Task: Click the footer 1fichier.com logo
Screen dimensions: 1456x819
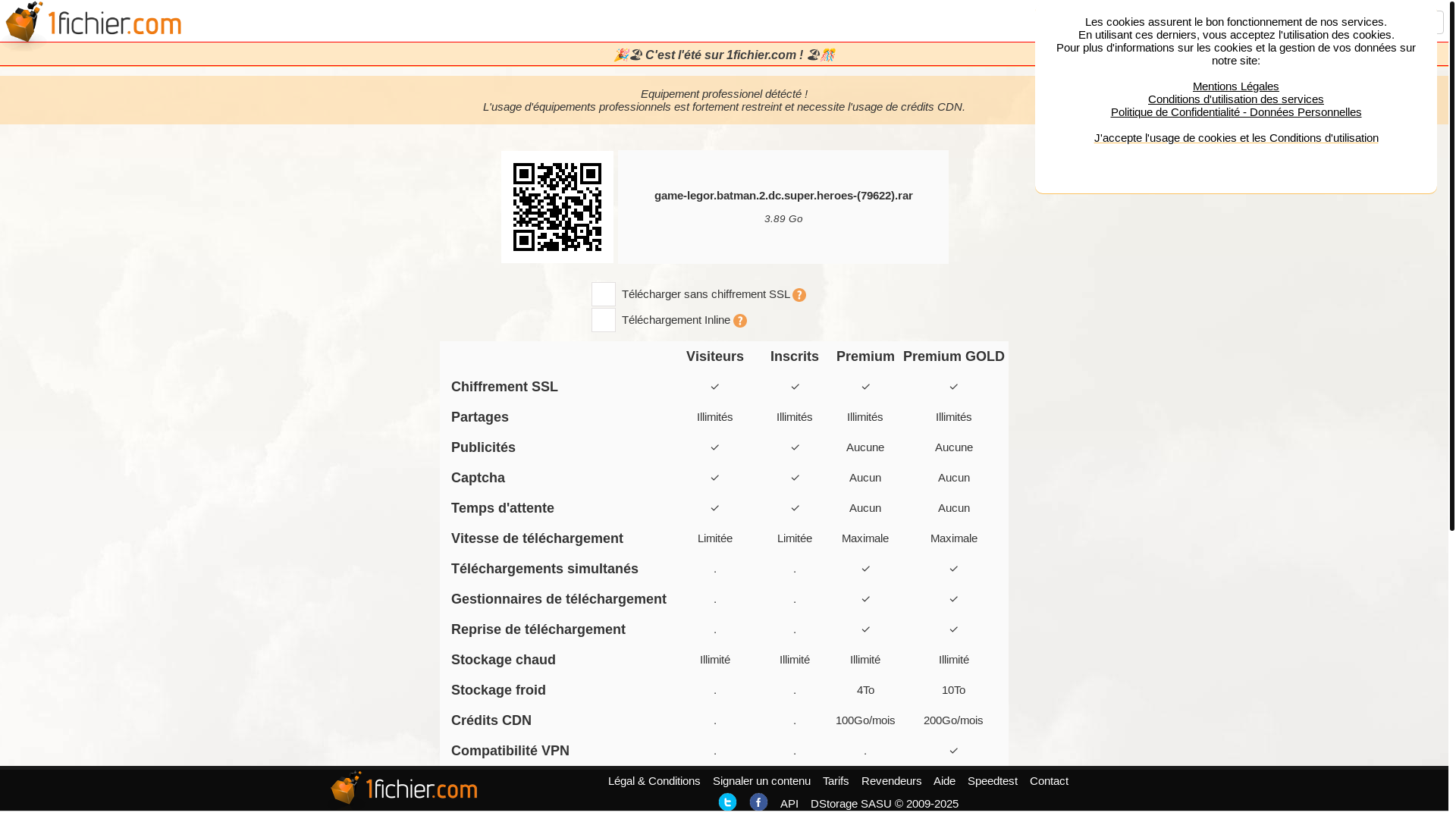Action: coord(404,788)
